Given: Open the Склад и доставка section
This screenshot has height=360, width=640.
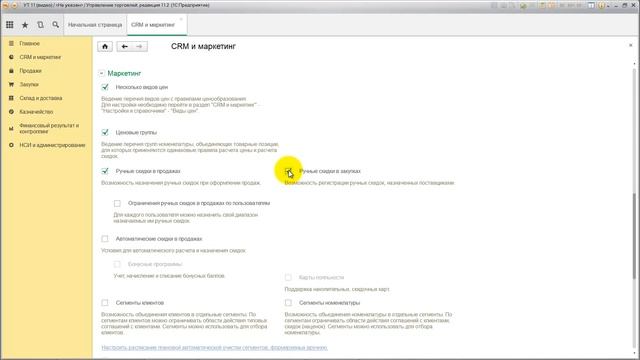Looking at the screenshot, I should [41, 98].
